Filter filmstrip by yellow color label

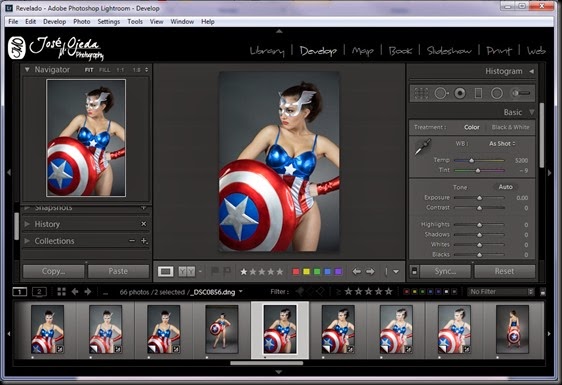coord(414,292)
